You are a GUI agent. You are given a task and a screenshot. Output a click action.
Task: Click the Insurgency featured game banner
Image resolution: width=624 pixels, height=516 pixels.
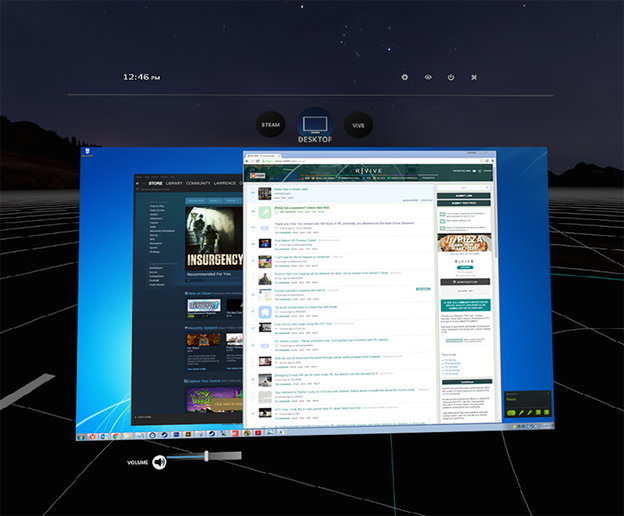point(213,238)
